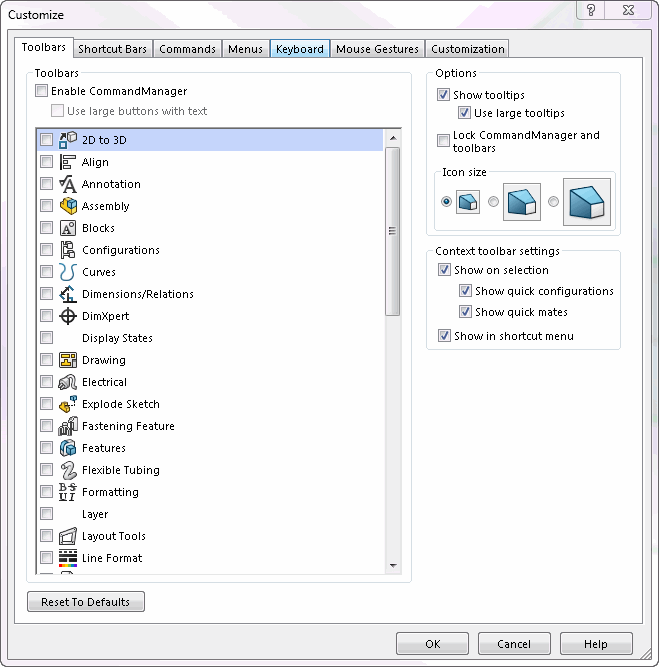This screenshot has width=659, height=667.
Task: Click the DimXpert crosshair icon
Action: click(x=68, y=316)
